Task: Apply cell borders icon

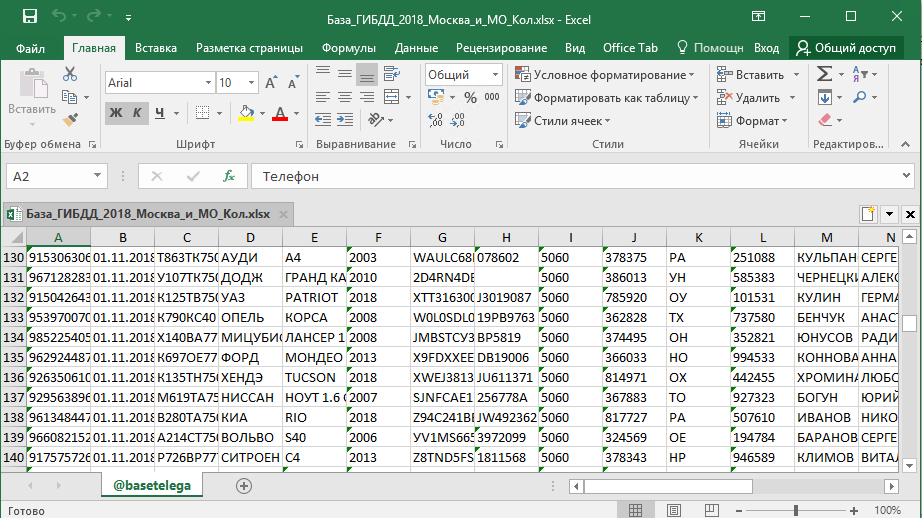Action: 202,113
